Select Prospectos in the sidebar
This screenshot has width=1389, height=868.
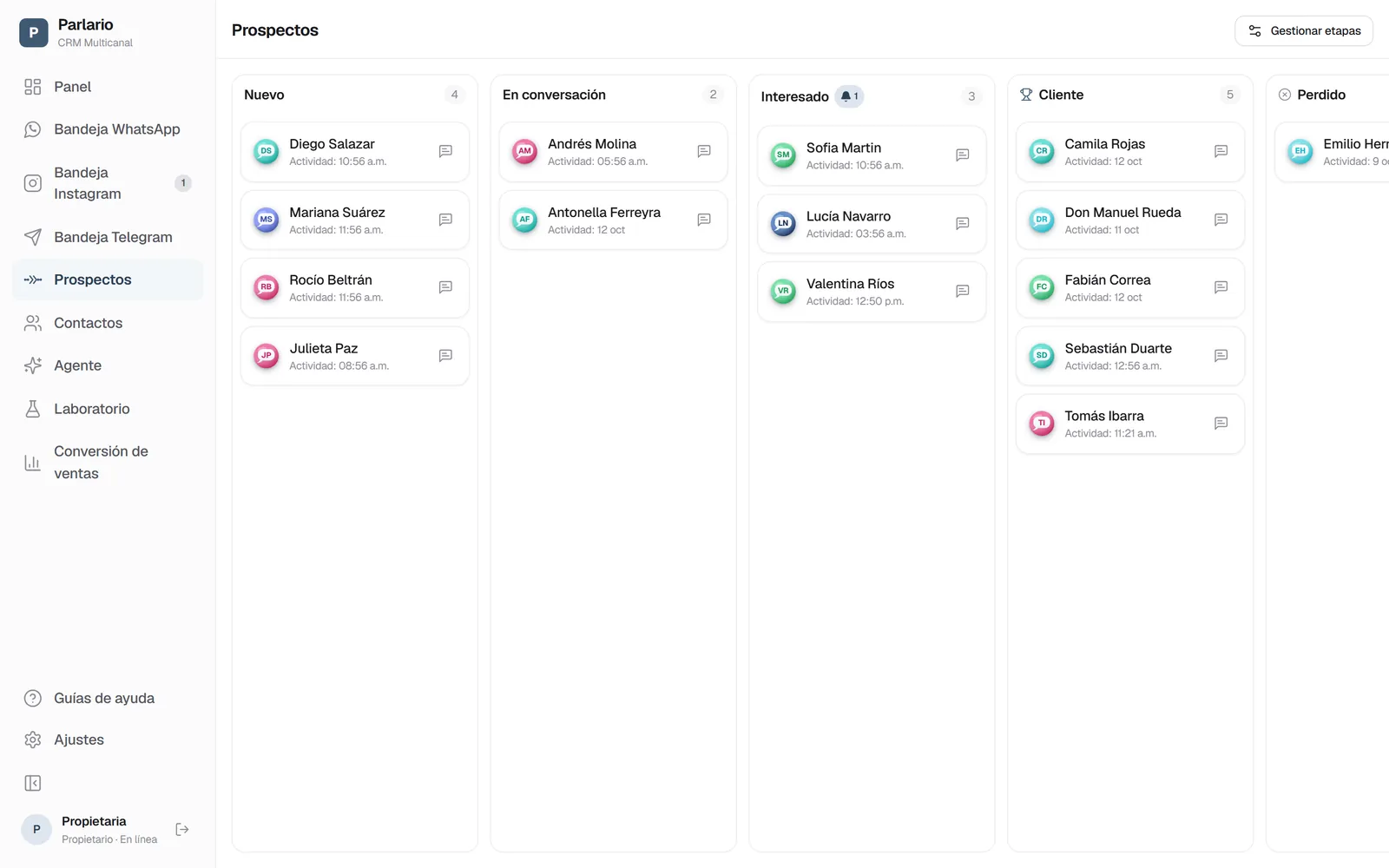(x=108, y=279)
